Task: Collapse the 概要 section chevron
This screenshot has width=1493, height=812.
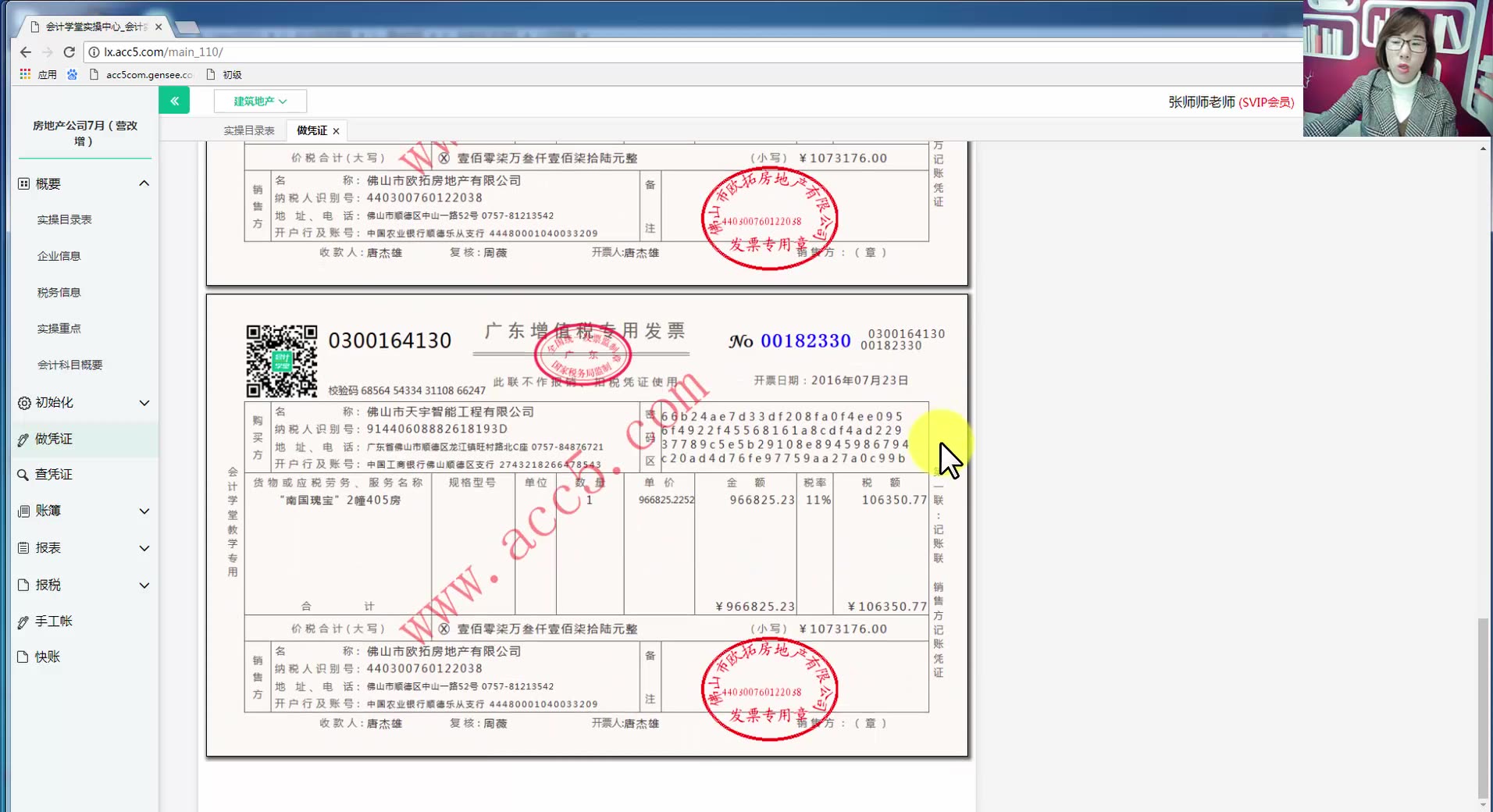Action: pyautogui.click(x=144, y=183)
